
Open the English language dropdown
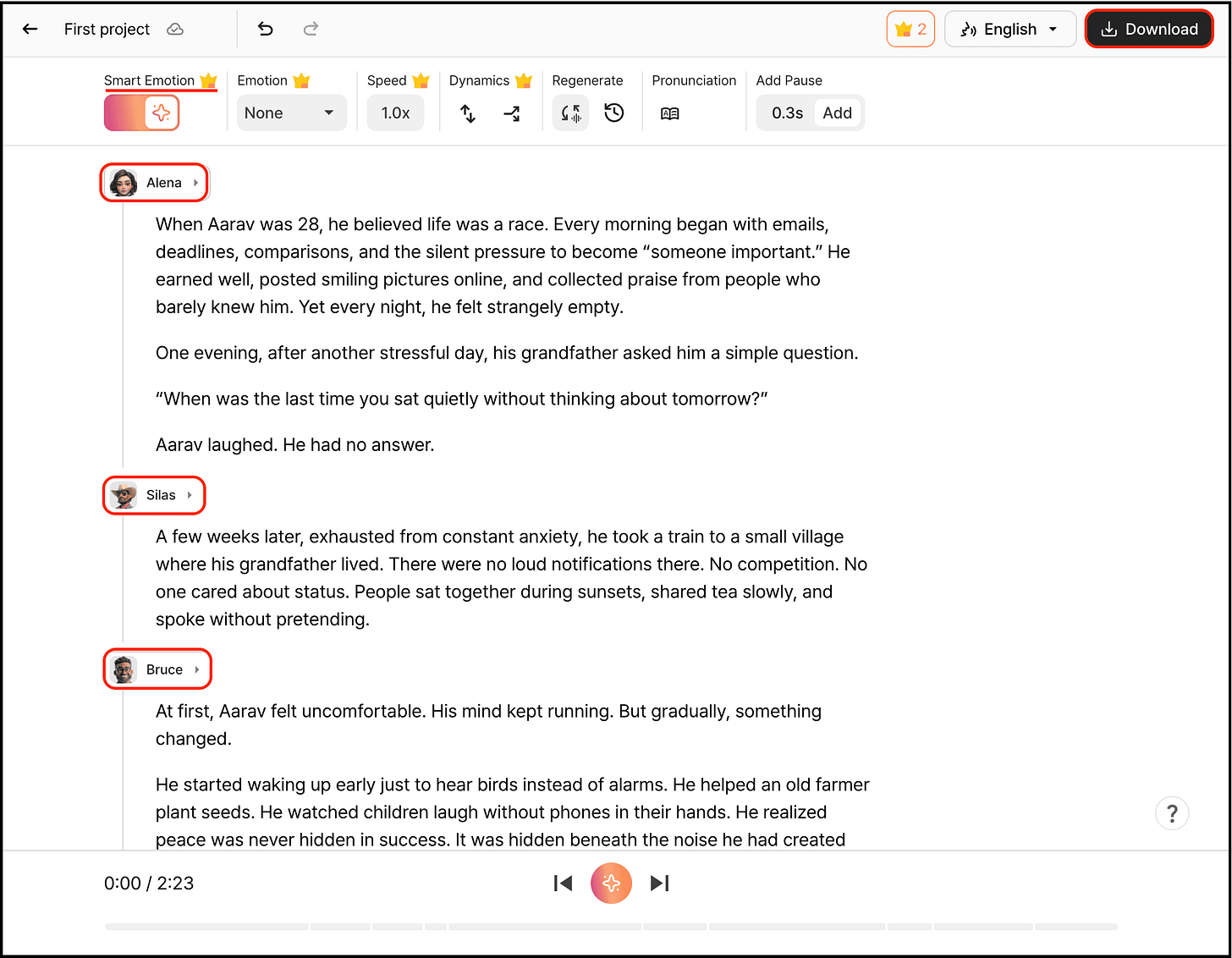1010,29
